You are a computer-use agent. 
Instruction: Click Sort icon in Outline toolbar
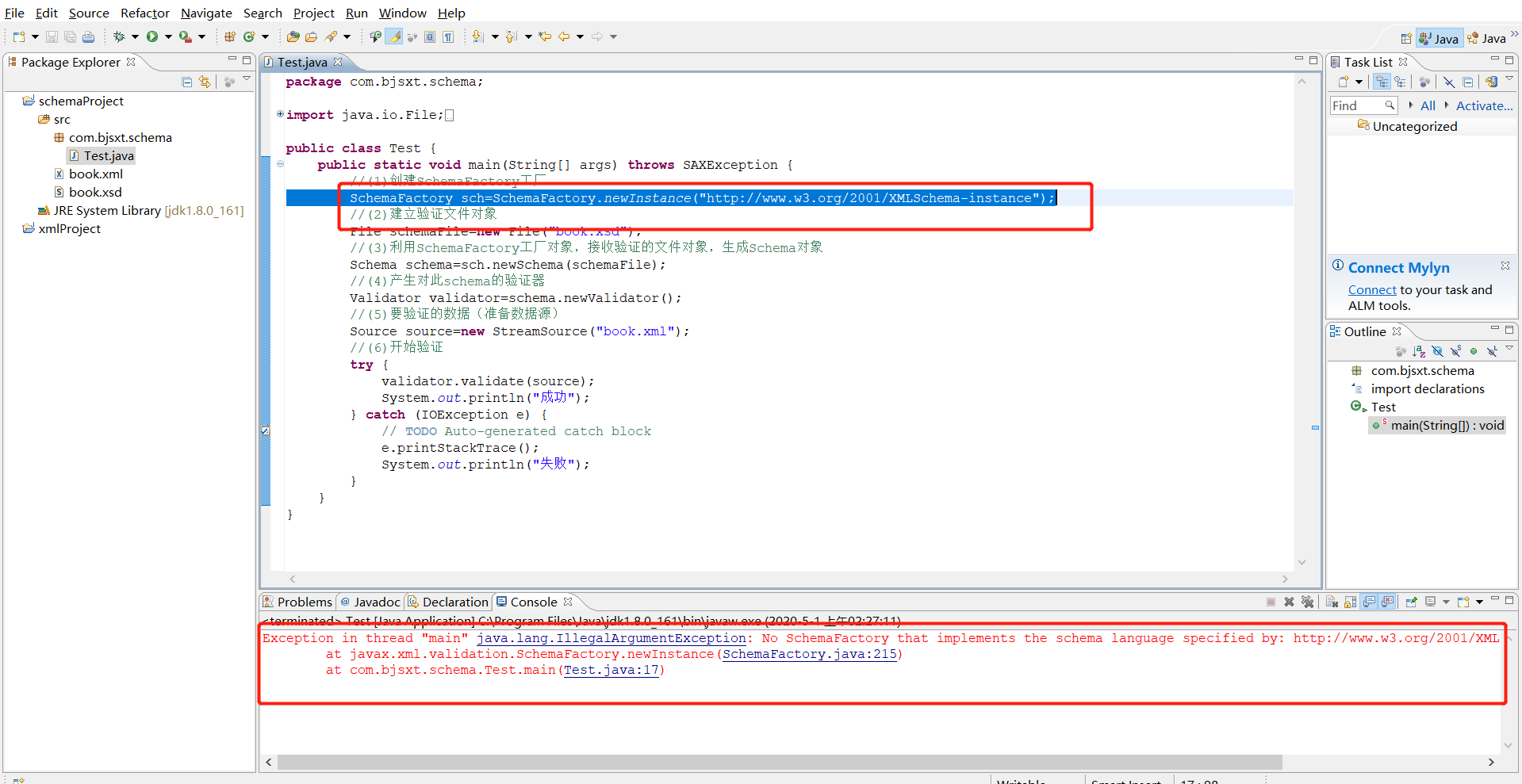click(x=1419, y=351)
